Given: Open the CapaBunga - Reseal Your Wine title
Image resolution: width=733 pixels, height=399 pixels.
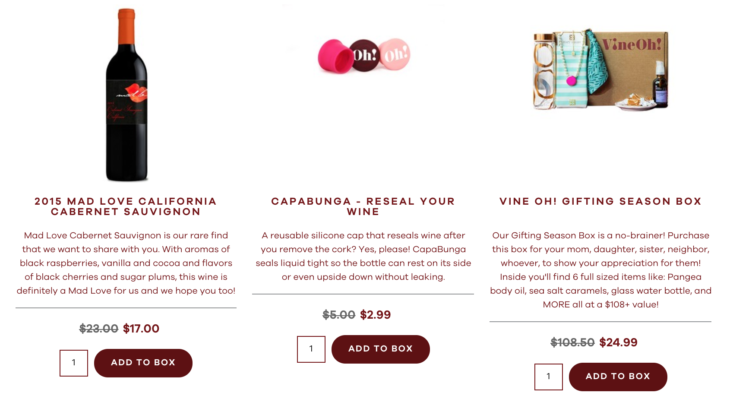Looking at the screenshot, I should (363, 207).
